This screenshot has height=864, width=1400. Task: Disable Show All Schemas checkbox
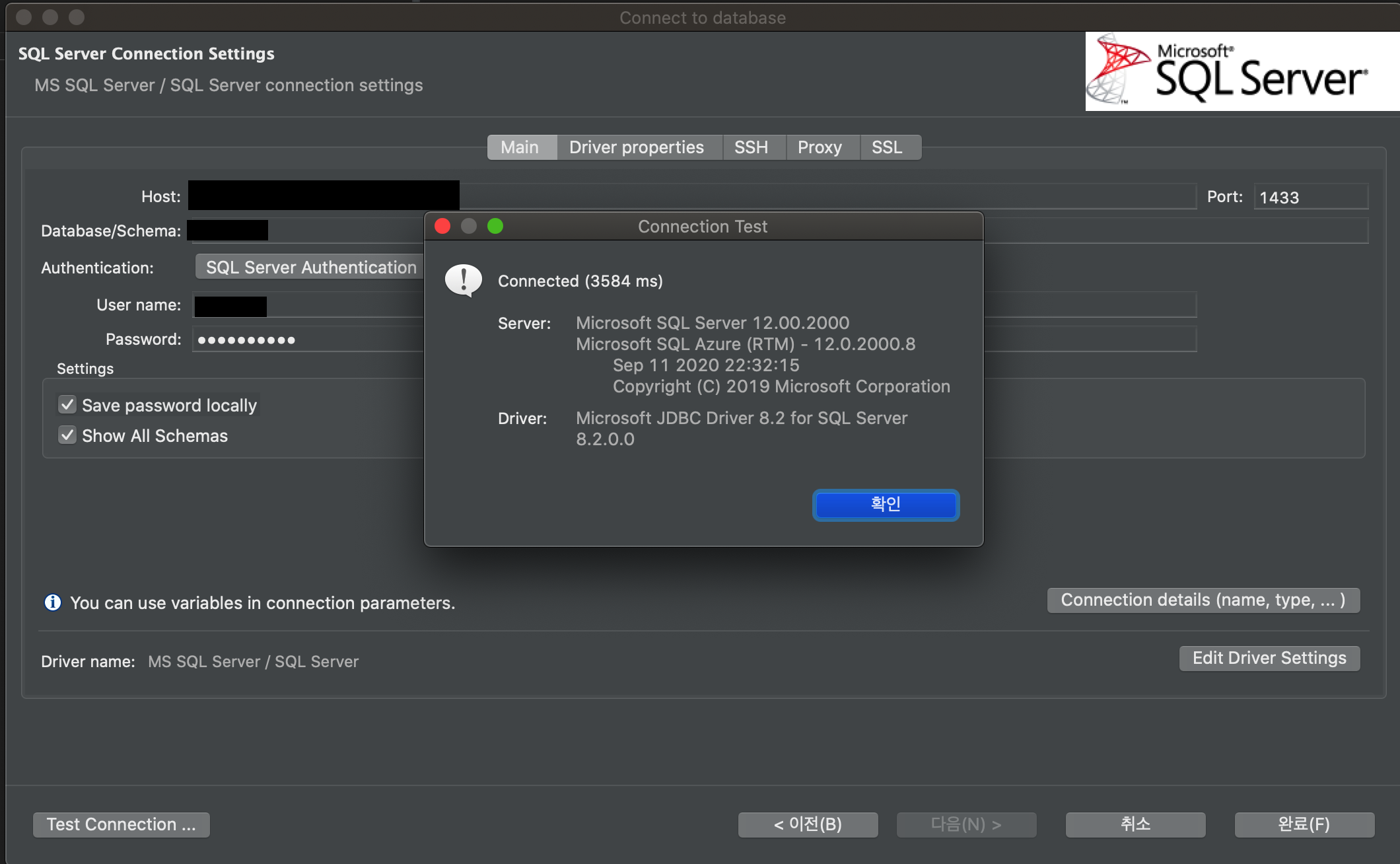[x=67, y=435]
